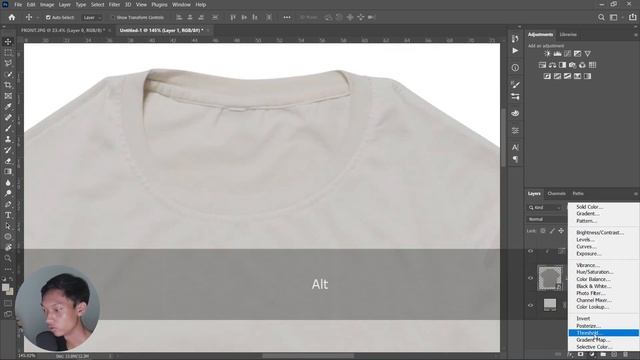The width and height of the screenshot is (640, 360).
Task: Click the foreground color swatch
Action: (x=5, y=287)
